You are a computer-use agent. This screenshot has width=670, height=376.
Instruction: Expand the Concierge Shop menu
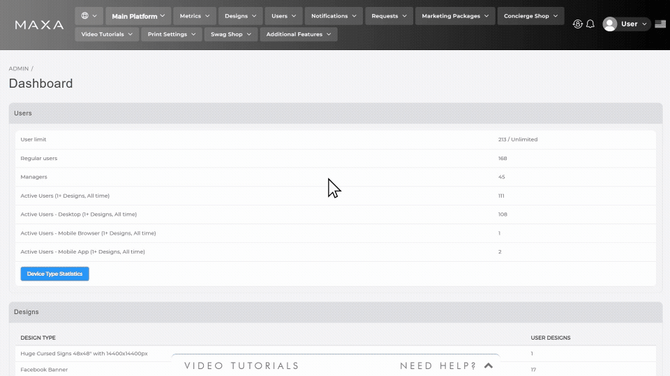coord(531,16)
